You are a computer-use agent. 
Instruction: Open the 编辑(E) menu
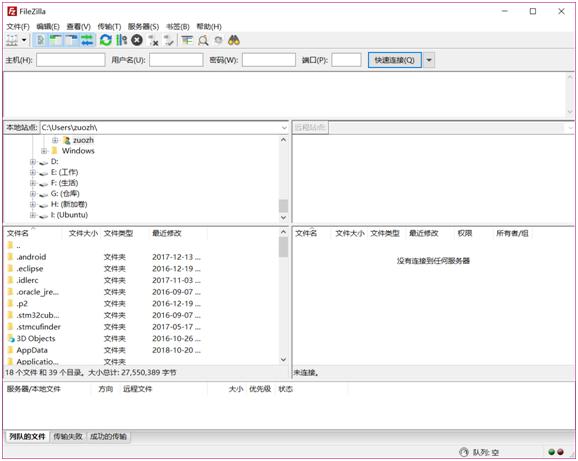point(48,27)
